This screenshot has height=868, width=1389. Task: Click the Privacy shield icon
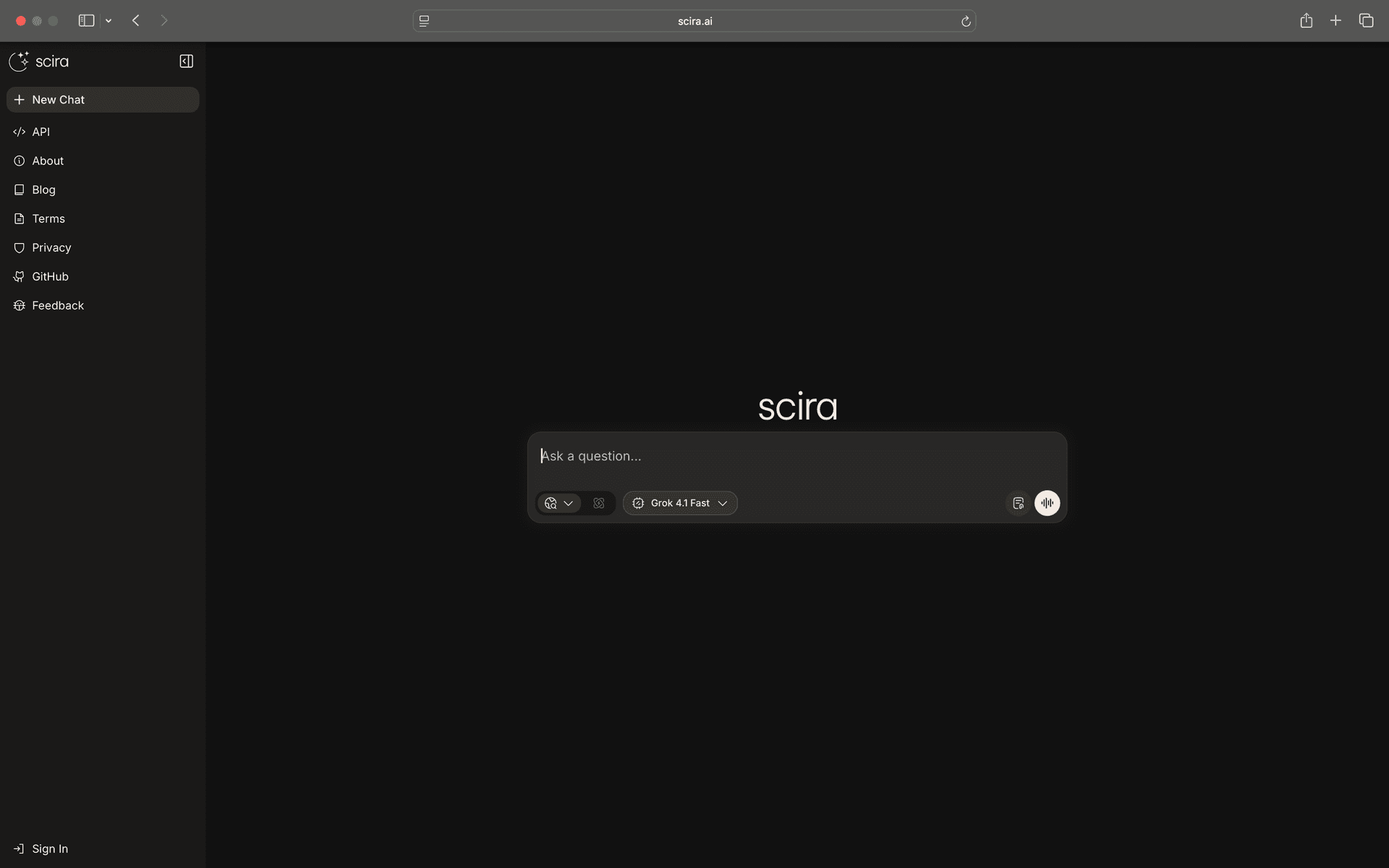point(20,247)
